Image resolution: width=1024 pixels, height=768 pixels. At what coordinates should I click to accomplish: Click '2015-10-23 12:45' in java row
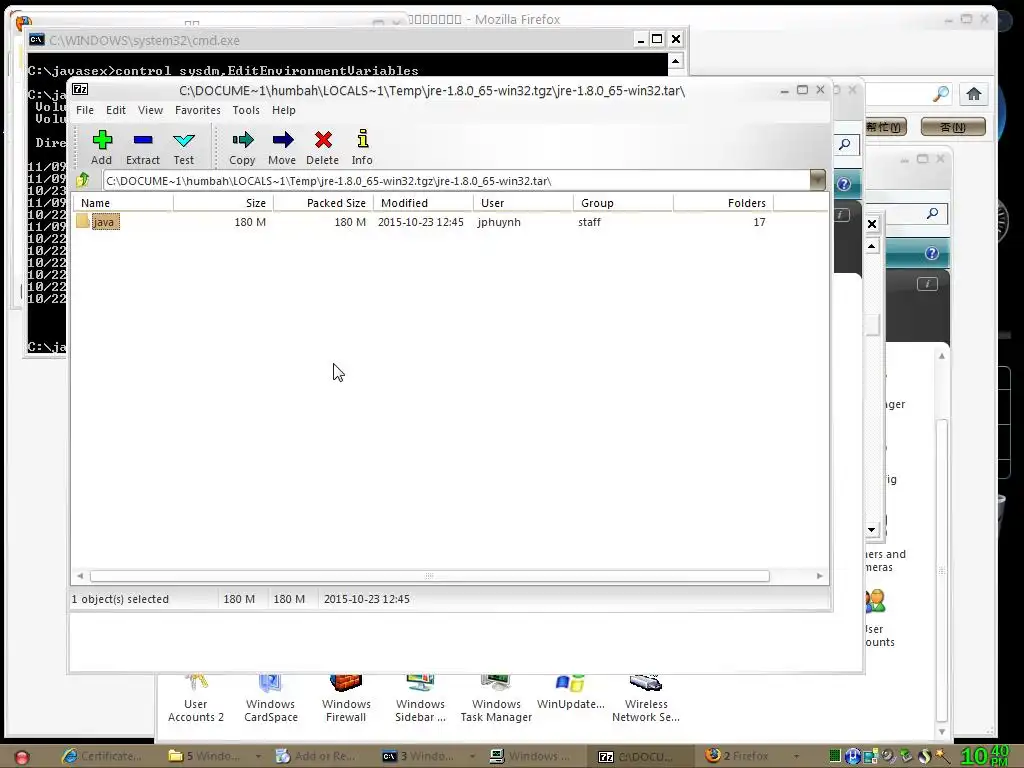pyautogui.click(x=421, y=222)
